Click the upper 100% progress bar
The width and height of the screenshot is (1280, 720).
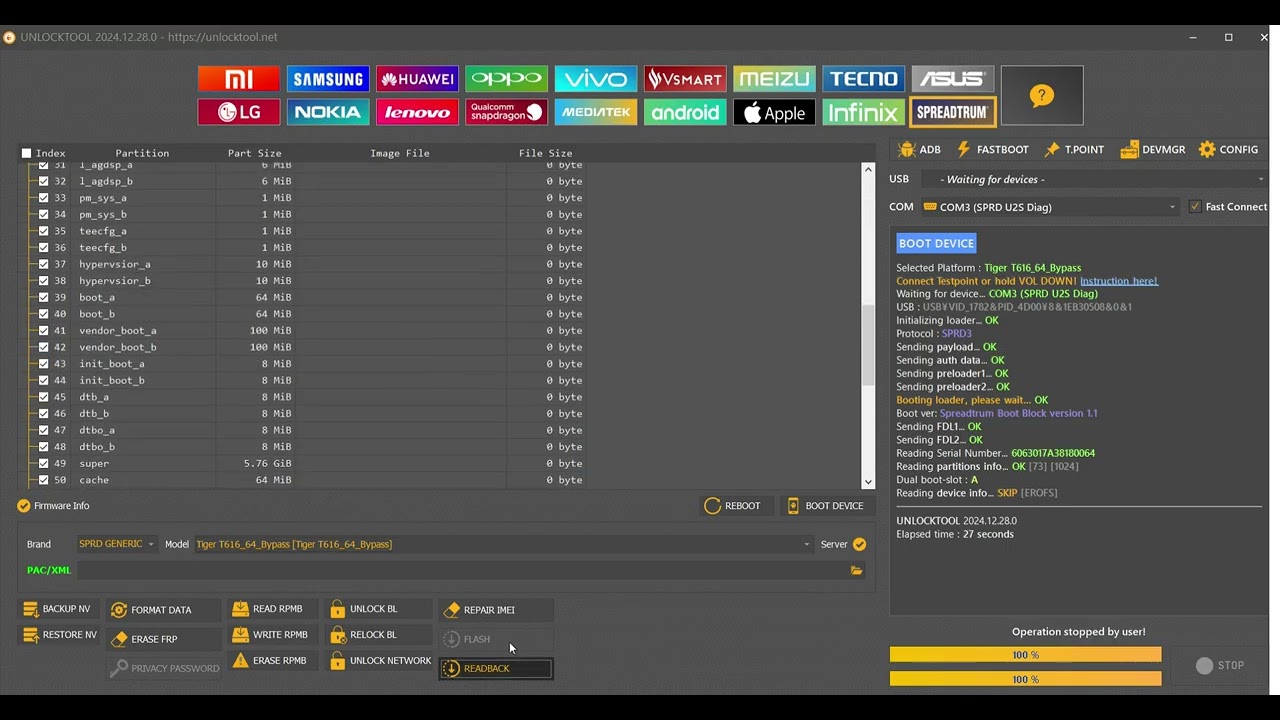(1025, 655)
